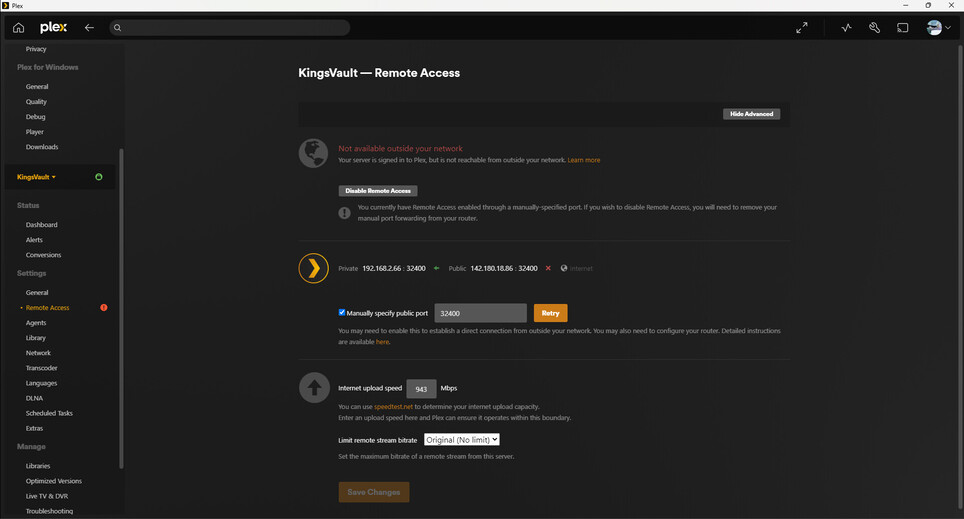
Task: Open Optimized Versions
Action: point(53,481)
